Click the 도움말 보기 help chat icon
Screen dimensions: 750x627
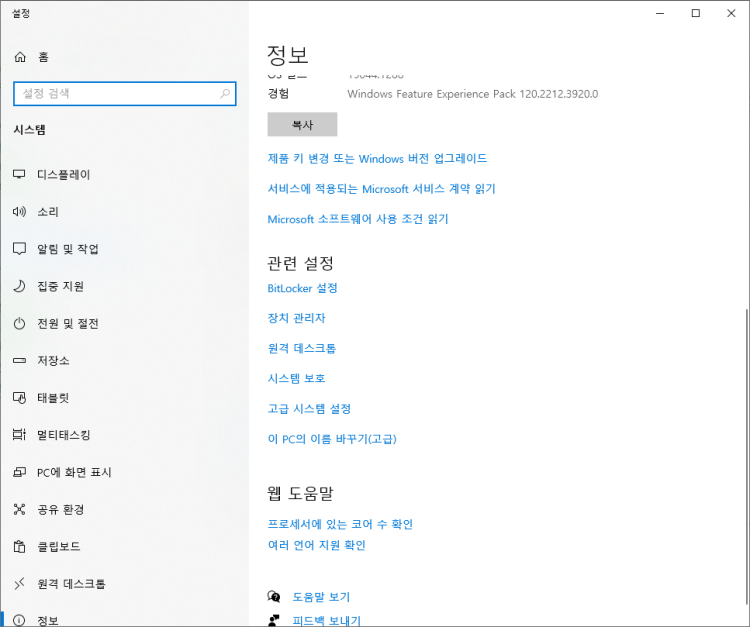point(274,596)
